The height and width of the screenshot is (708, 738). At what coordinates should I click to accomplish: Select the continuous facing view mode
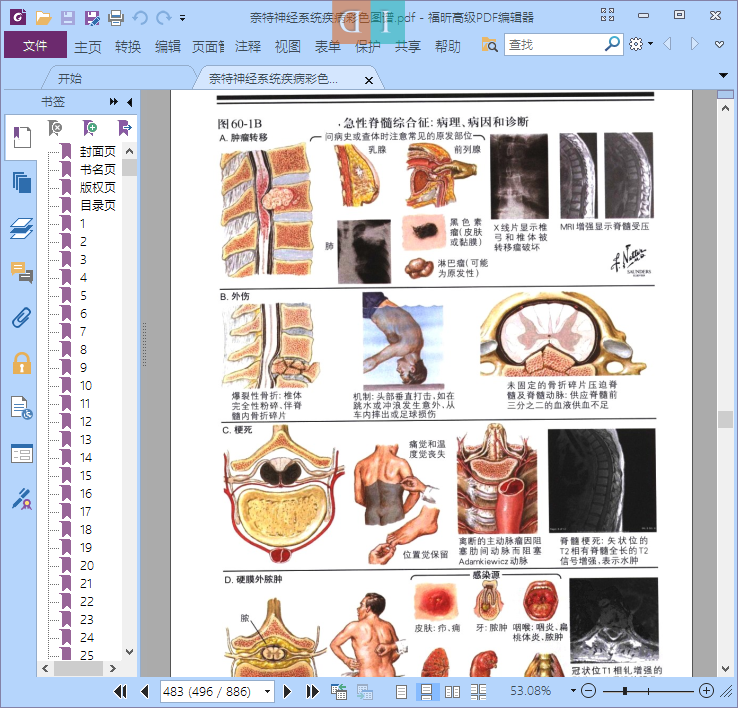click(x=478, y=692)
